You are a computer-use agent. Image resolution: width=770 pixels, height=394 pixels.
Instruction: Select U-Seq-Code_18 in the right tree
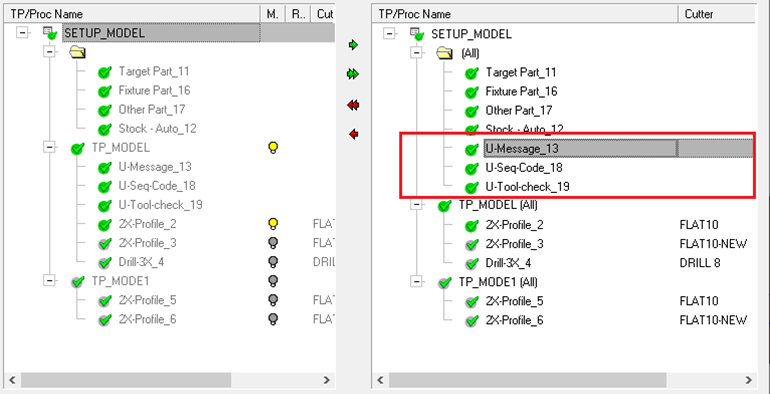pyautogui.click(x=523, y=168)
